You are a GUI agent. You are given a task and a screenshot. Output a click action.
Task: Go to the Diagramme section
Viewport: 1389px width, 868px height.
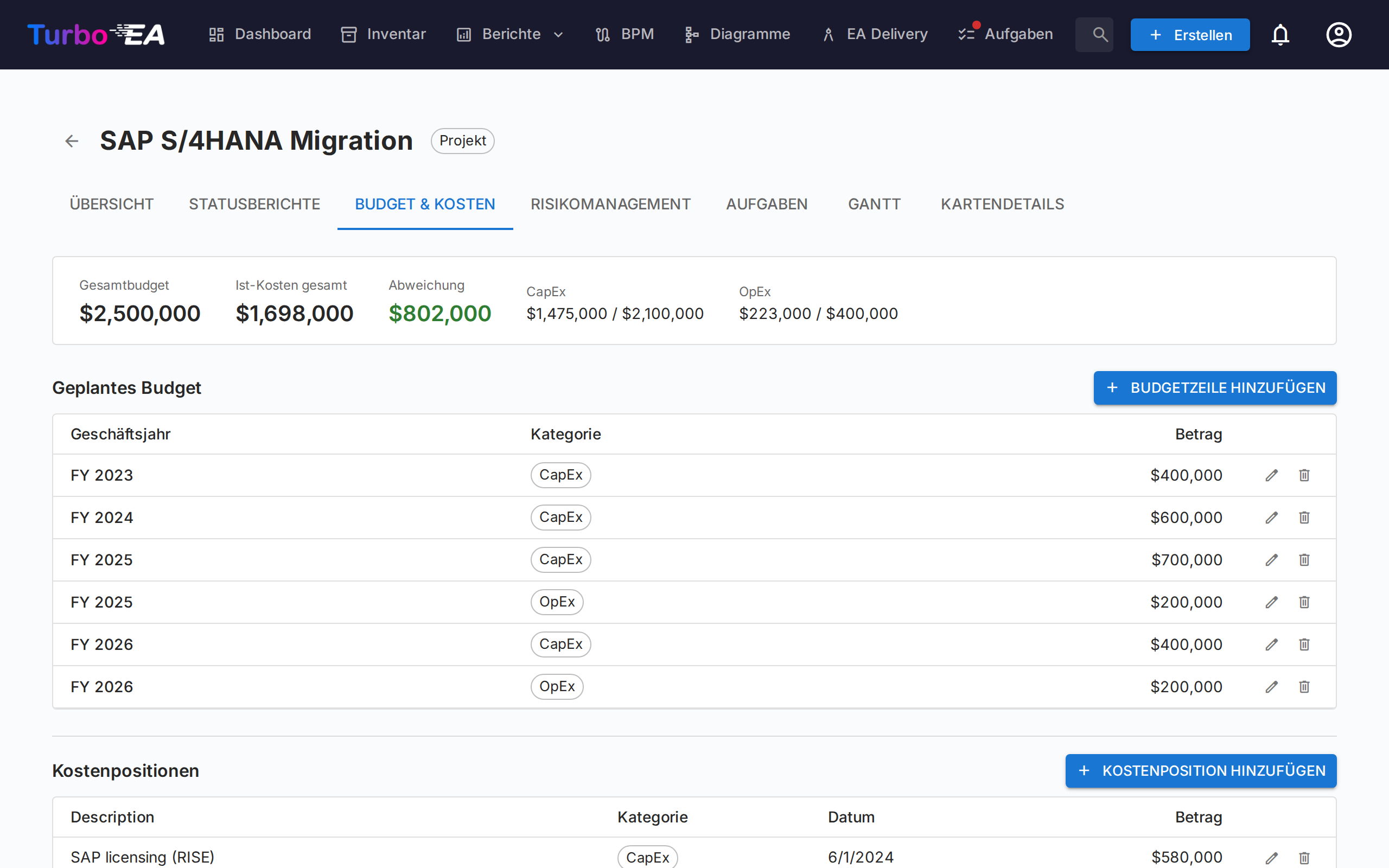737,34
